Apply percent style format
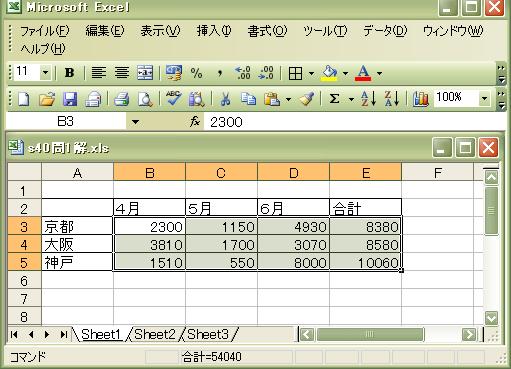The height and width of the screenshot is (369, 511). [x=196, y=73]
